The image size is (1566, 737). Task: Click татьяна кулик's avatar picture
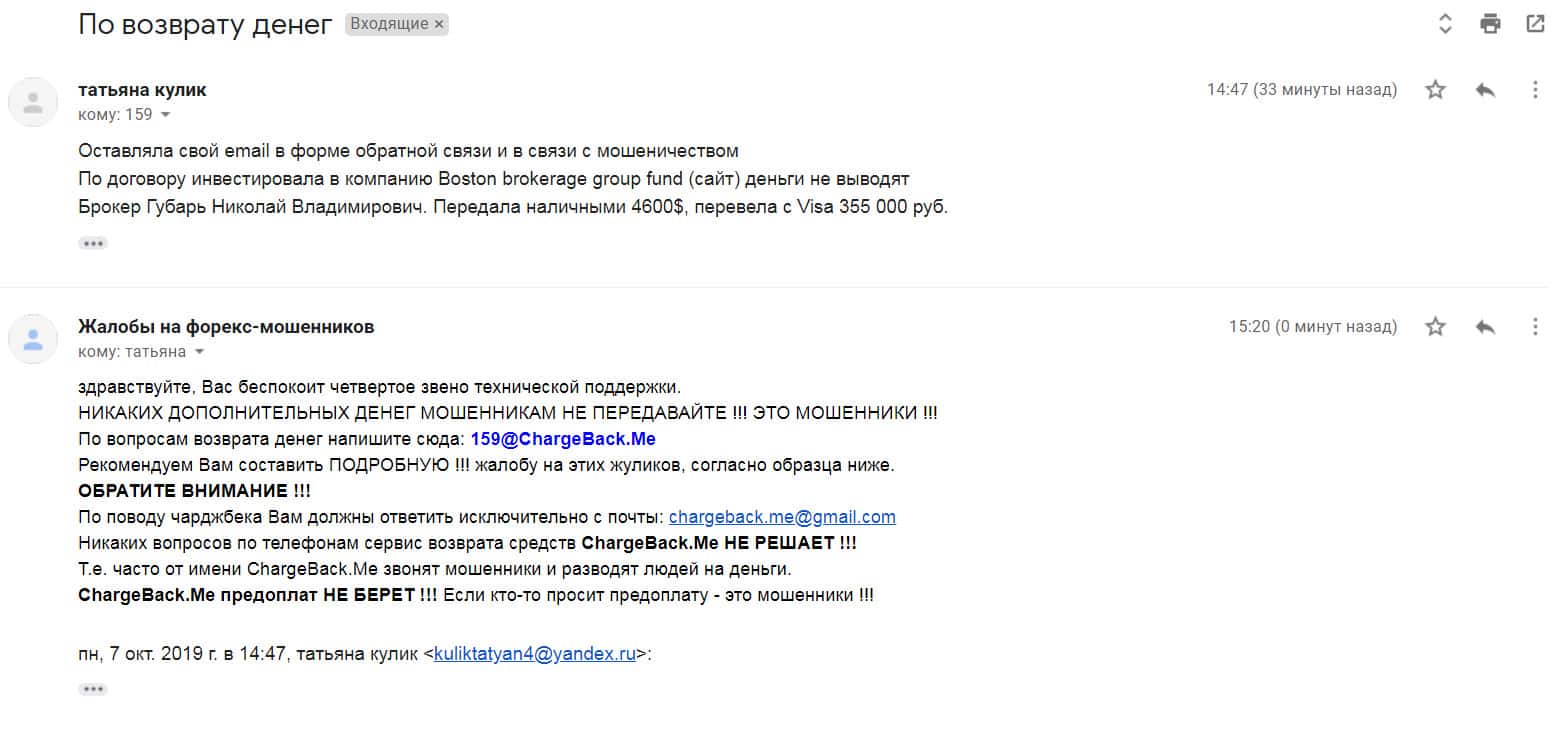click(x=33, y=102)
